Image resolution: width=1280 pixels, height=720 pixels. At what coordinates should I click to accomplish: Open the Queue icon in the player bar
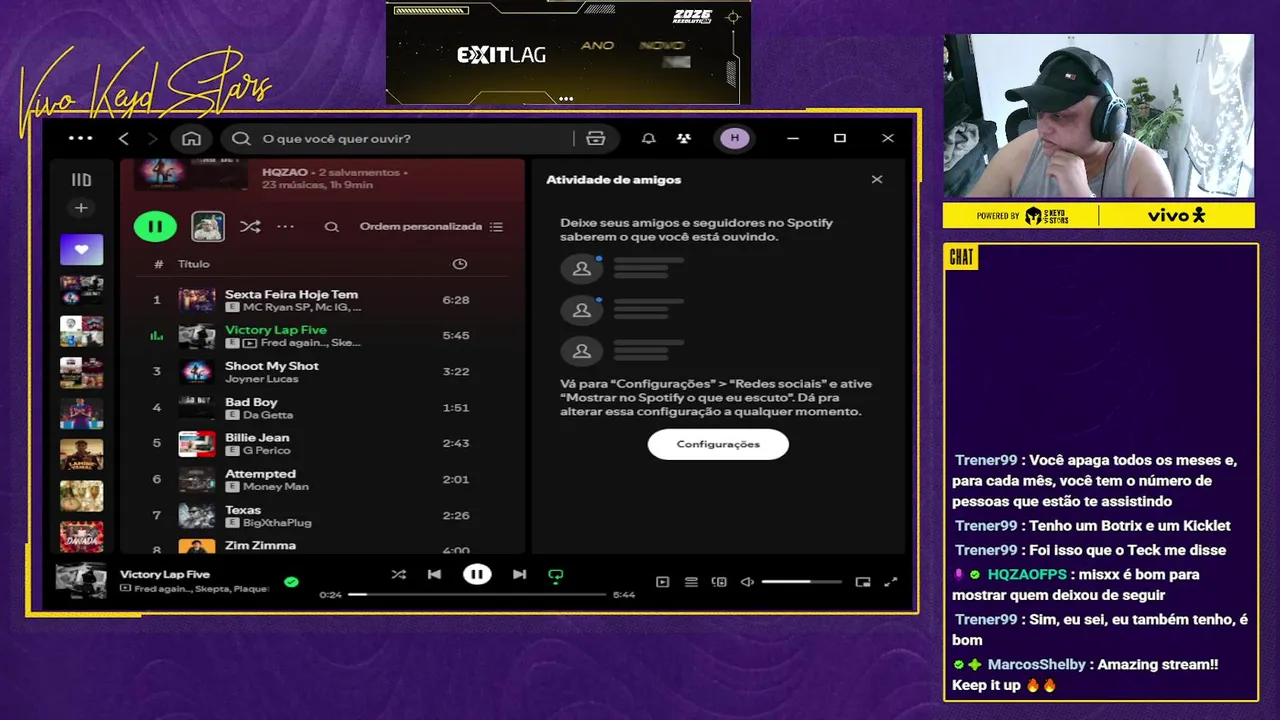pyautogui.click(x=691, y=582)
